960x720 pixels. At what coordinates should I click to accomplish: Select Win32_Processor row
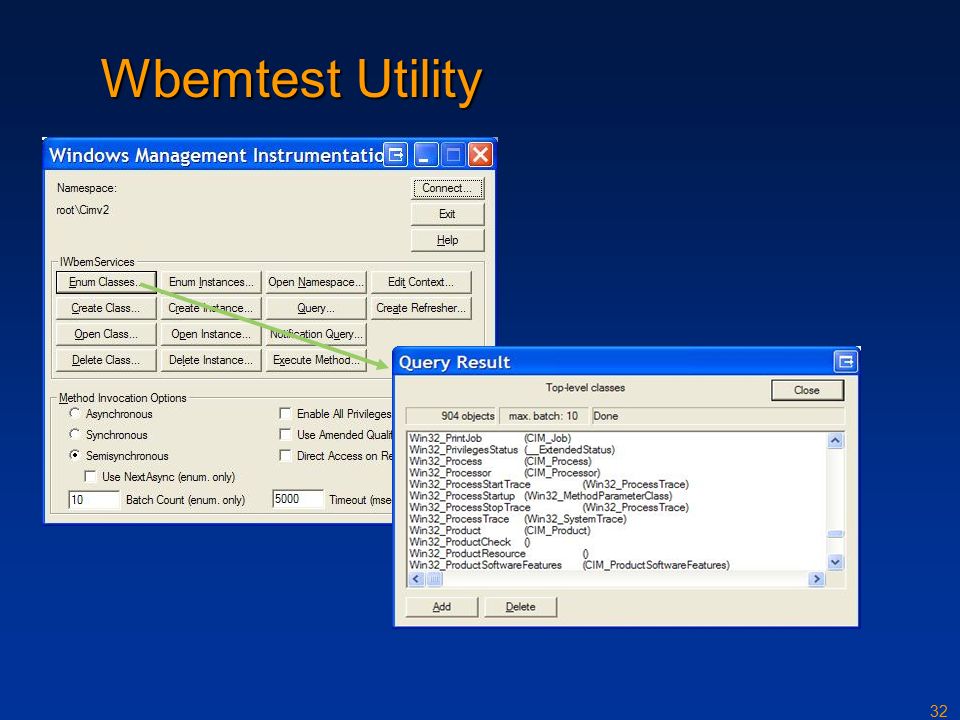pos(617,473)
